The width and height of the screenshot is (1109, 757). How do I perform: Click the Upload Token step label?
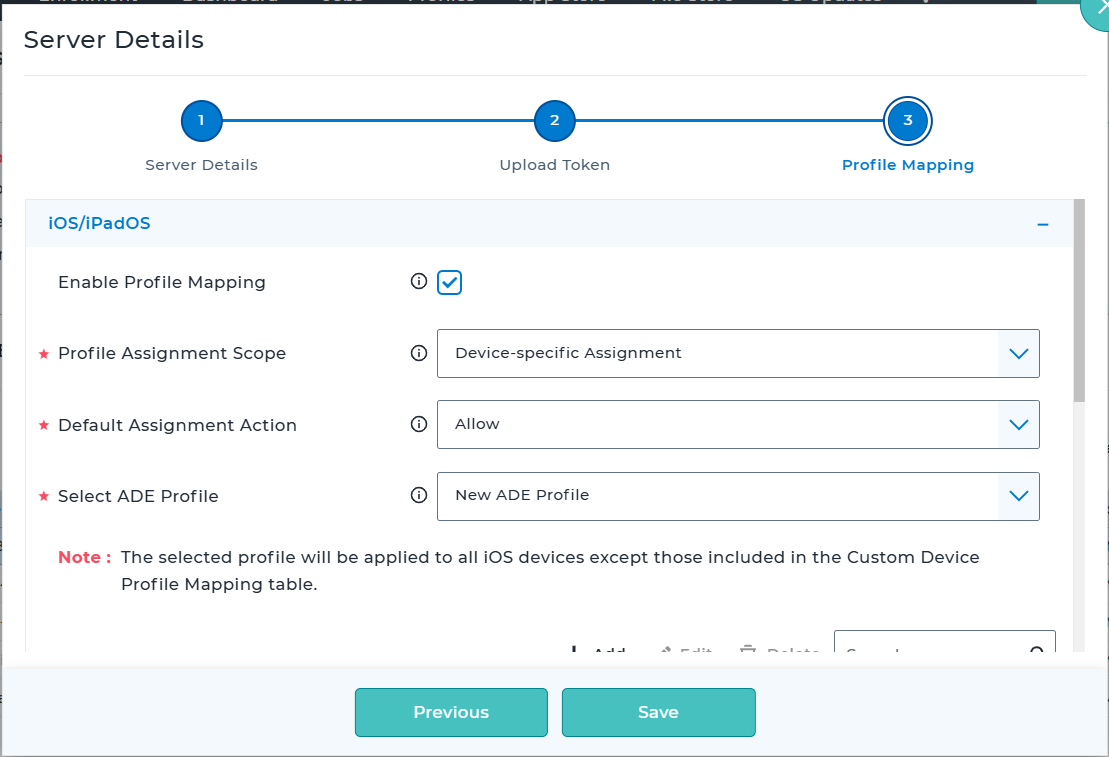[x=554, y=165]
